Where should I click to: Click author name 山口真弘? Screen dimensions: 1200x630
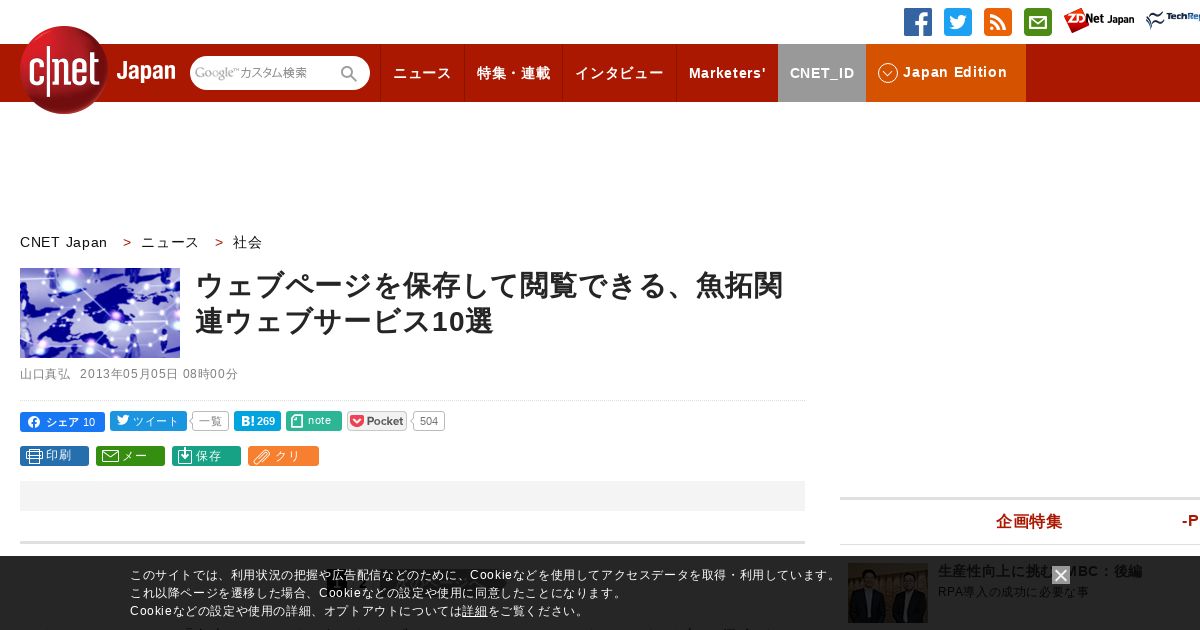(x=45, y=374)
